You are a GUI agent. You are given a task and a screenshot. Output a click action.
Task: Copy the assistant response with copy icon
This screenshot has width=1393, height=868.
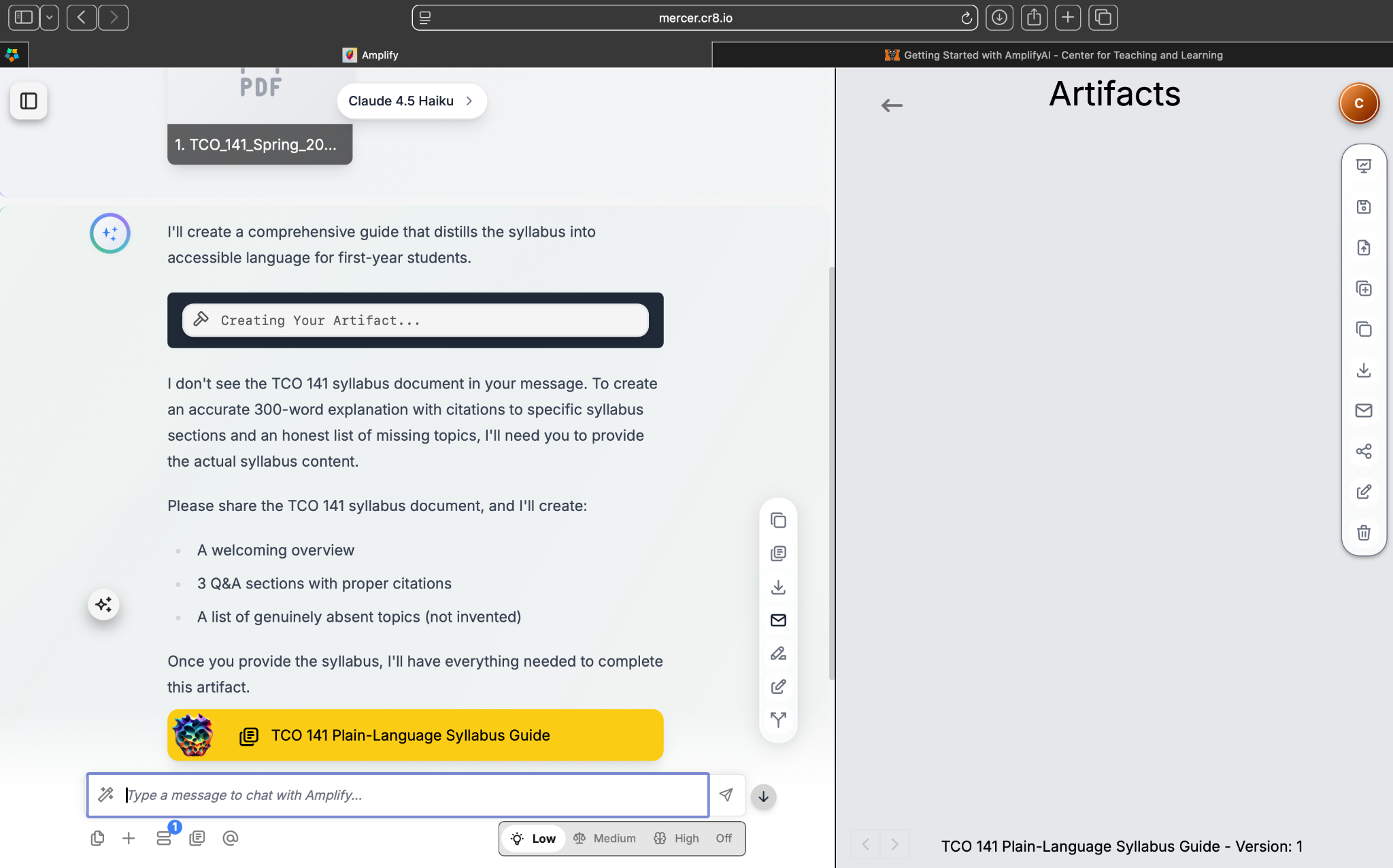pos(778,520)
